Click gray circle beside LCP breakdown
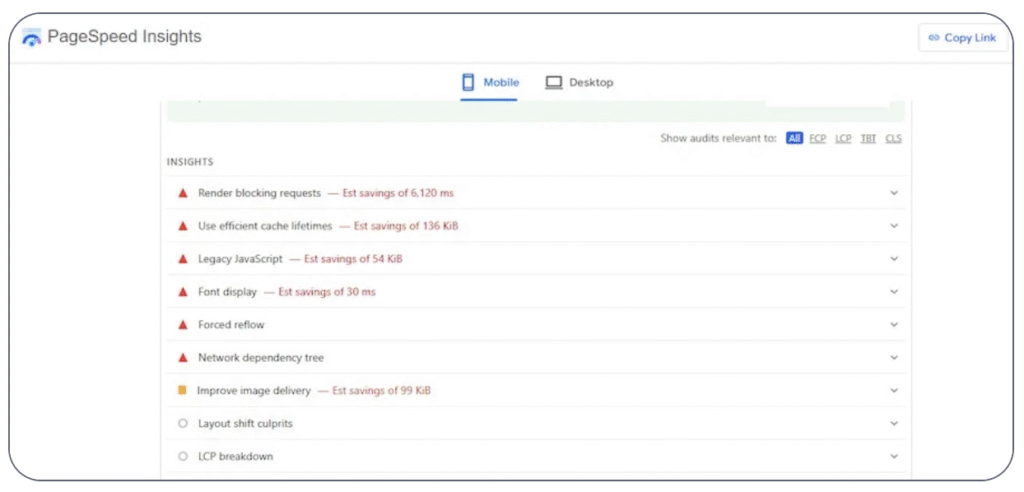 [x=183, y=456]
